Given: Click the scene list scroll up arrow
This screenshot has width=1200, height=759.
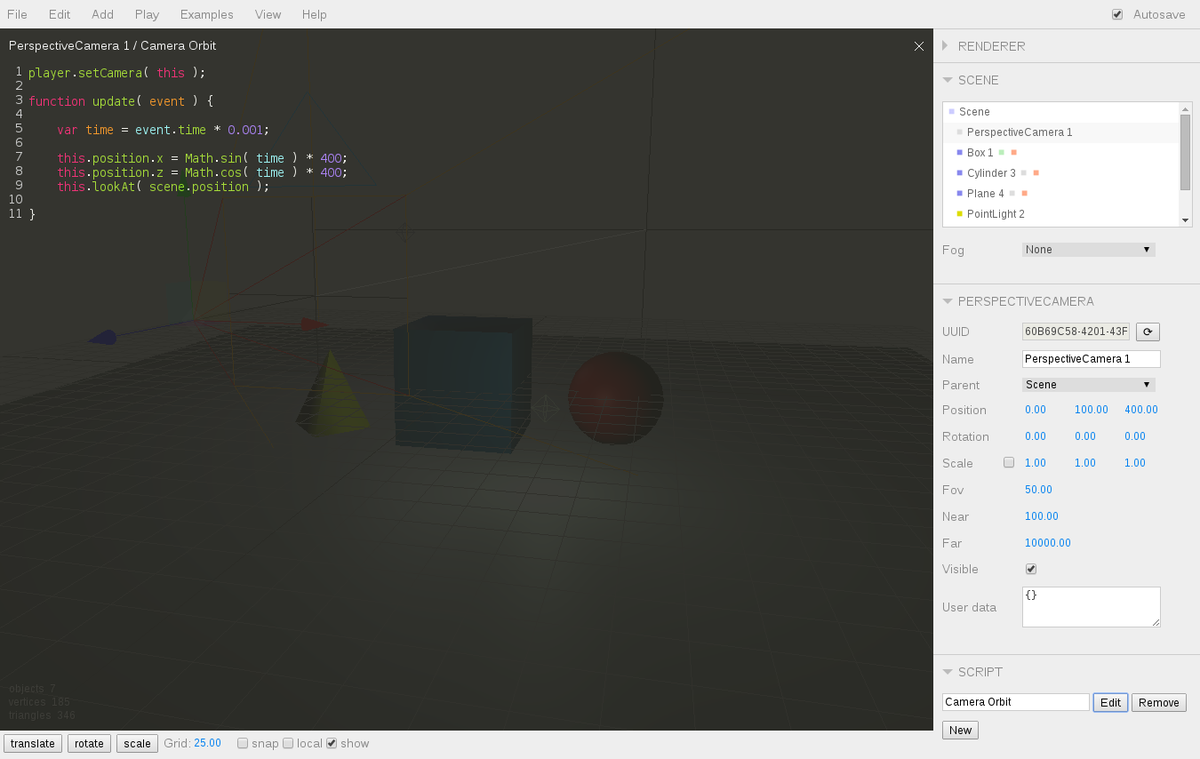Looking at the screenshot, I should 1186,108.
